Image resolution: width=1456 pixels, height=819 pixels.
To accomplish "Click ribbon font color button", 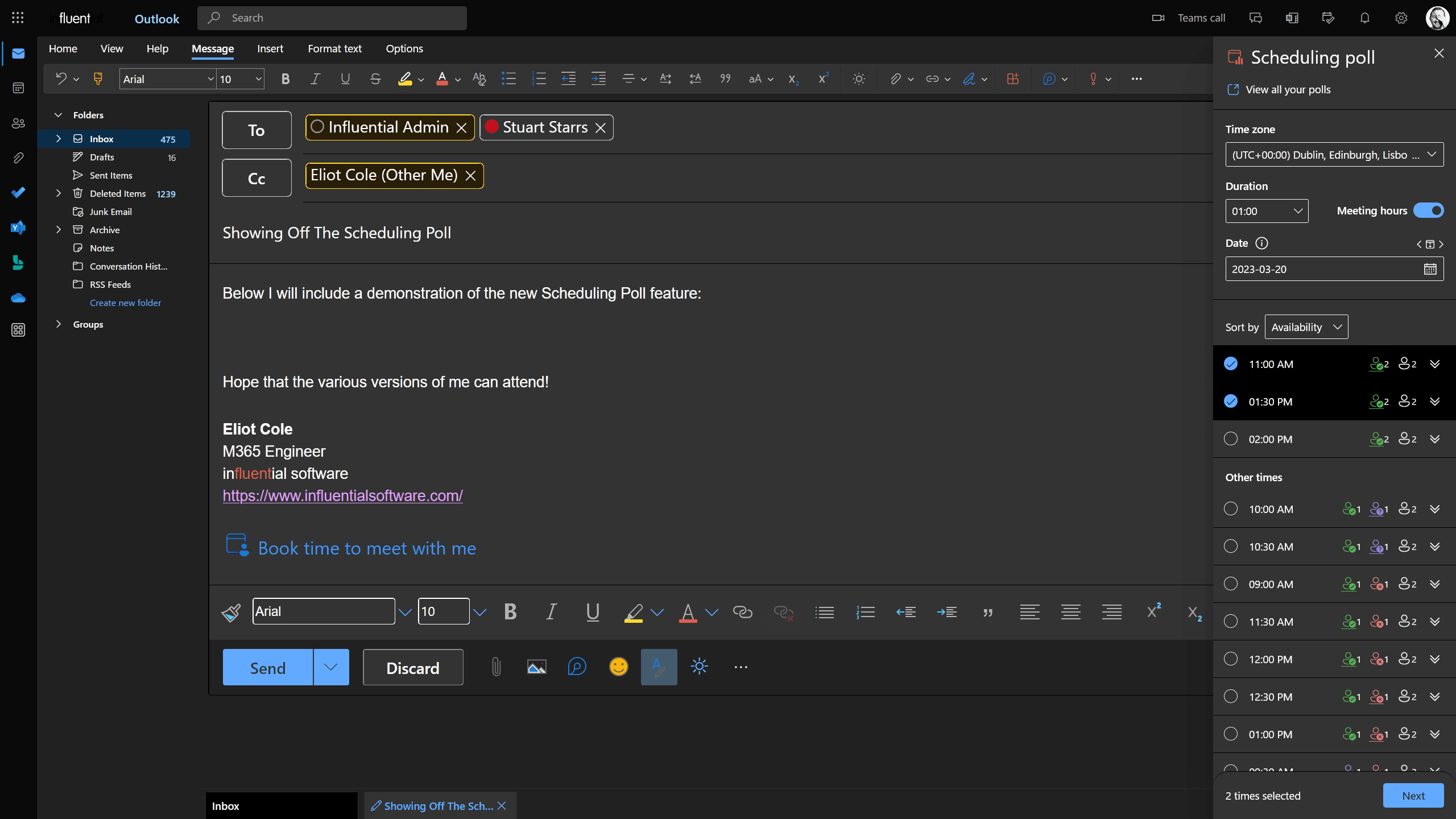I will coord(442,79).
